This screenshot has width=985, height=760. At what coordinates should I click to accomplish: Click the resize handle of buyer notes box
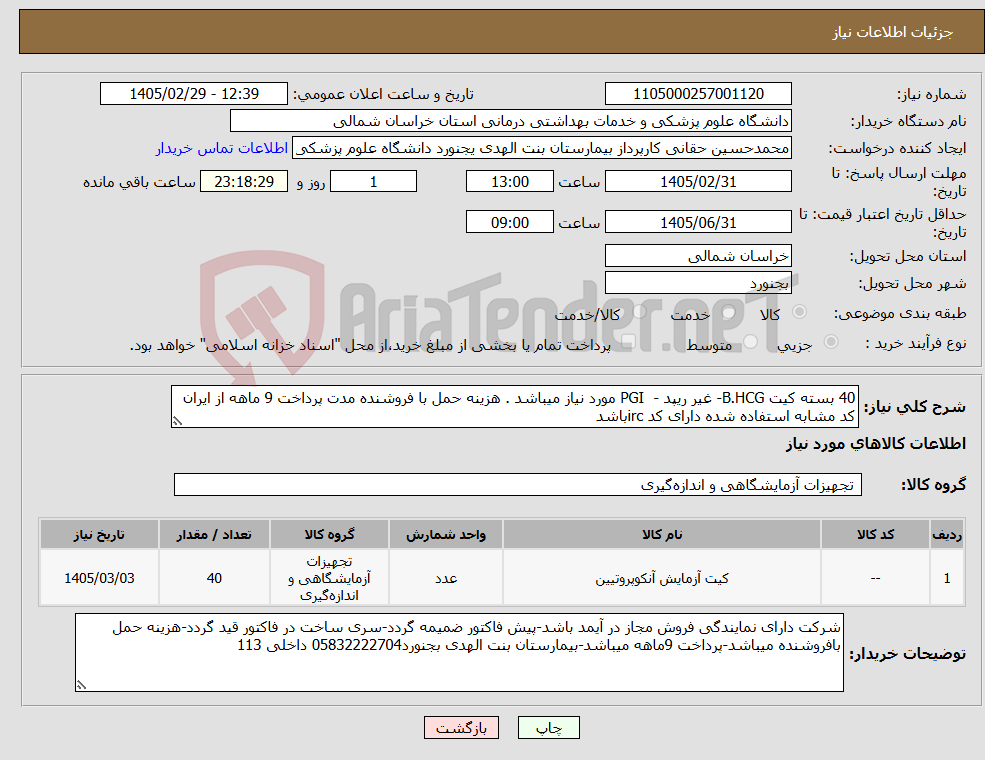(81, 685)
